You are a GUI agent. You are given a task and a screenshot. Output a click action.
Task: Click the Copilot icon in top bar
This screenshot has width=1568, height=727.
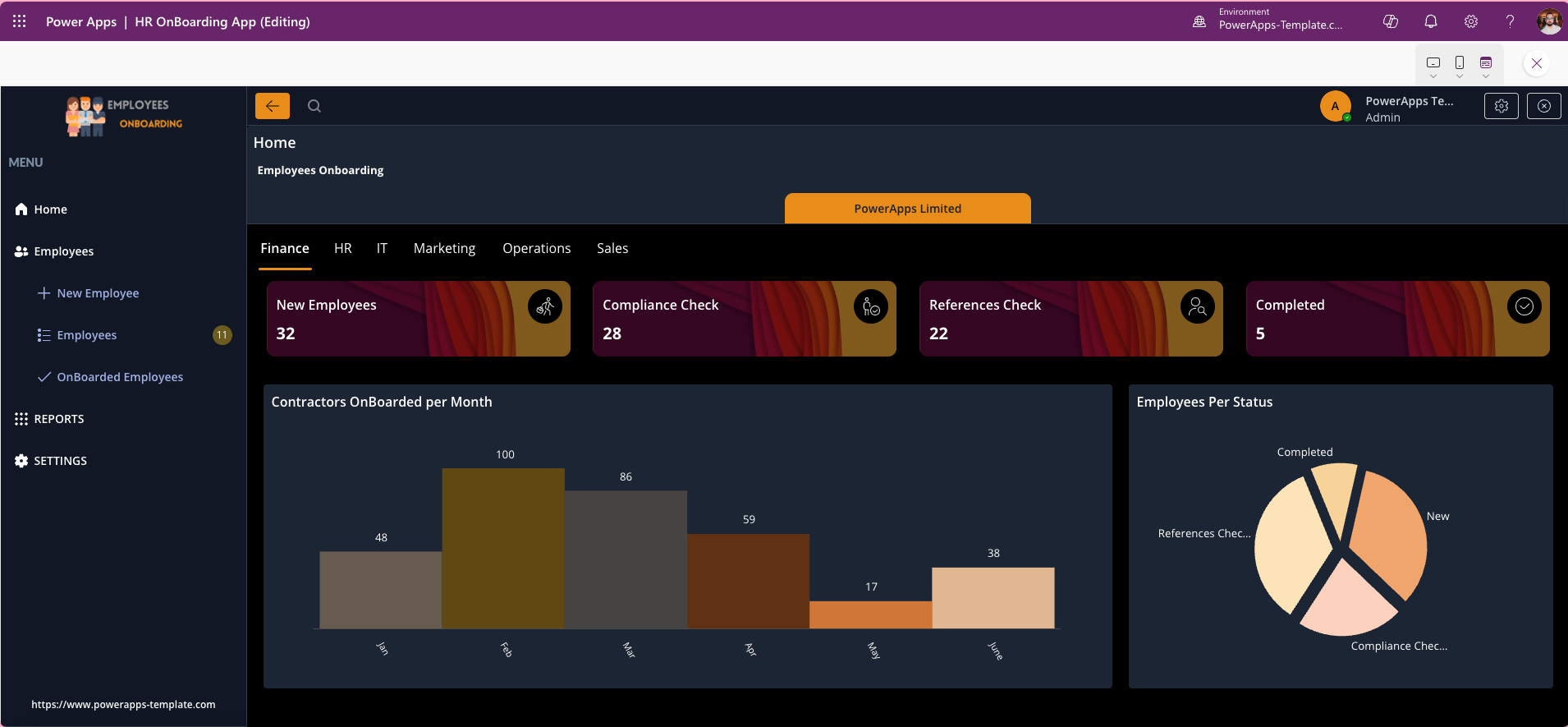point(1391,21)
